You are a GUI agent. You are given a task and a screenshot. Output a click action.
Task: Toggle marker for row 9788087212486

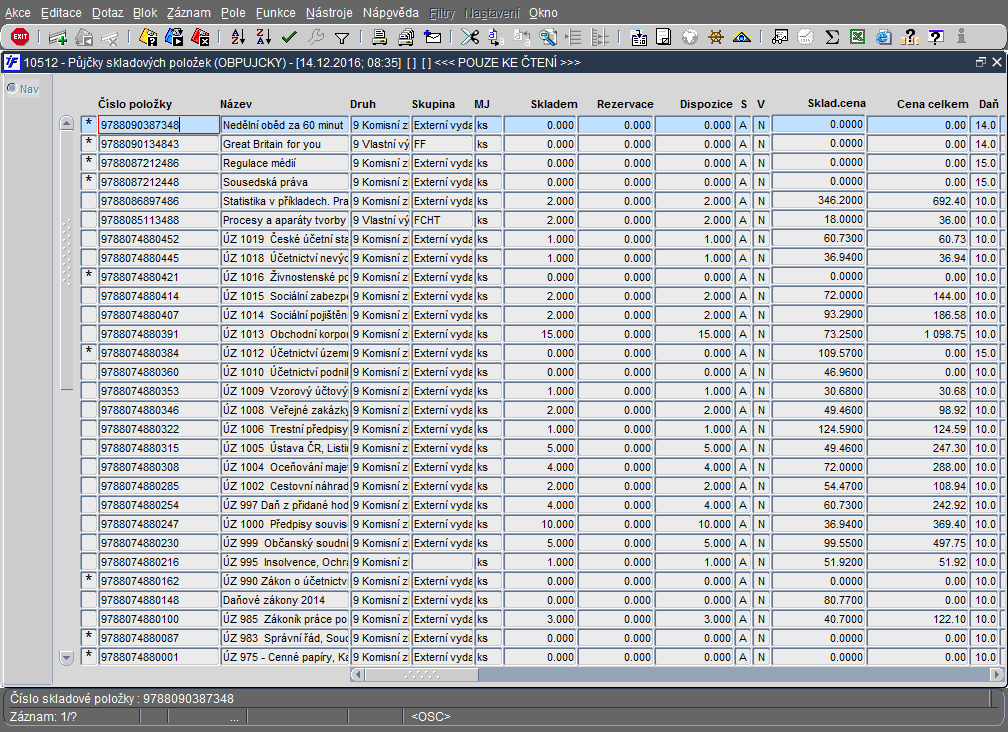point(89,163)
